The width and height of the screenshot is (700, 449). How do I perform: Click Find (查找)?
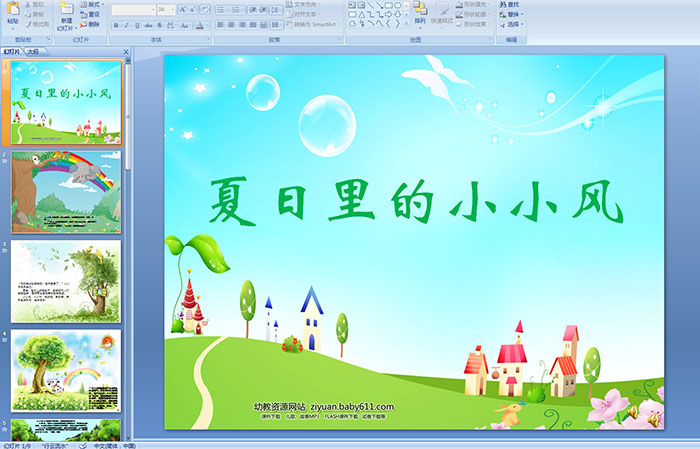pyautogui.click(x=509, y=4)
